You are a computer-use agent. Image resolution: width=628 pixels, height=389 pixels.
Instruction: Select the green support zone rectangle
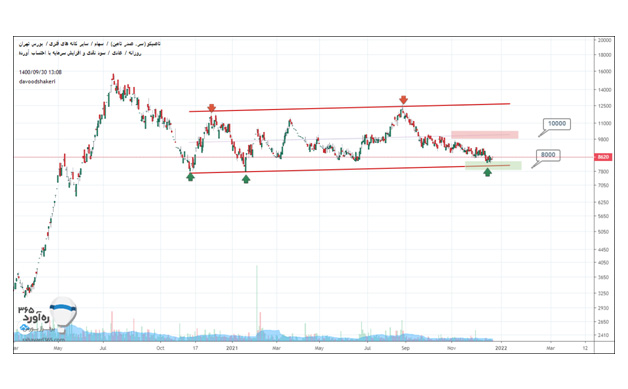(x=493, y=165)
